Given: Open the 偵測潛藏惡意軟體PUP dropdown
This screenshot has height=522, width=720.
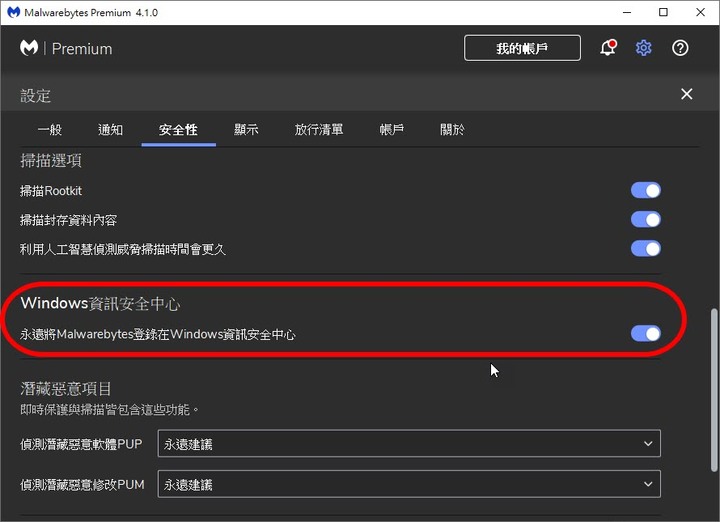Looking at the screenshot, I should point(409,443).
